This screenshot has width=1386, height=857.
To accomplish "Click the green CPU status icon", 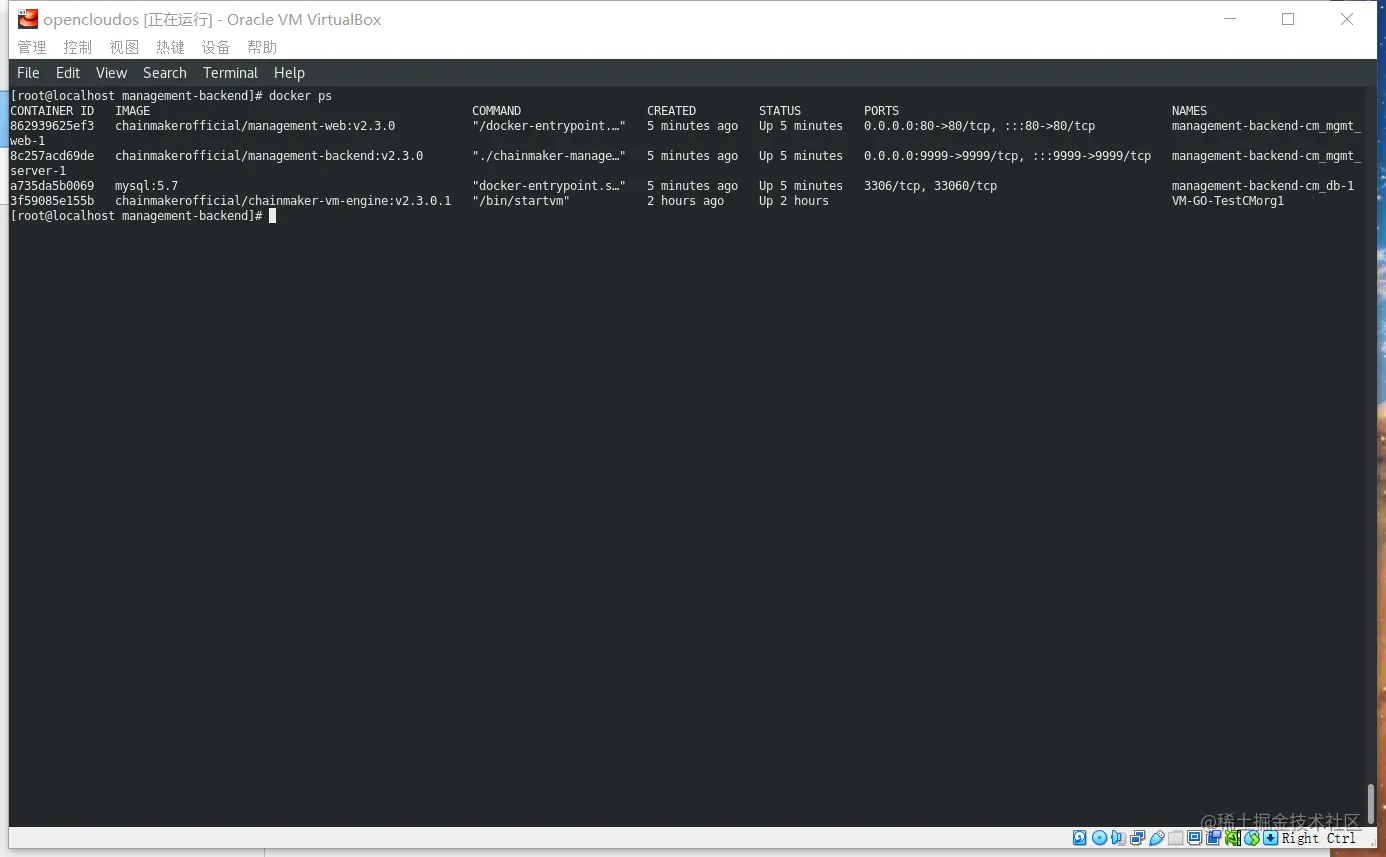I will 1233,838.
